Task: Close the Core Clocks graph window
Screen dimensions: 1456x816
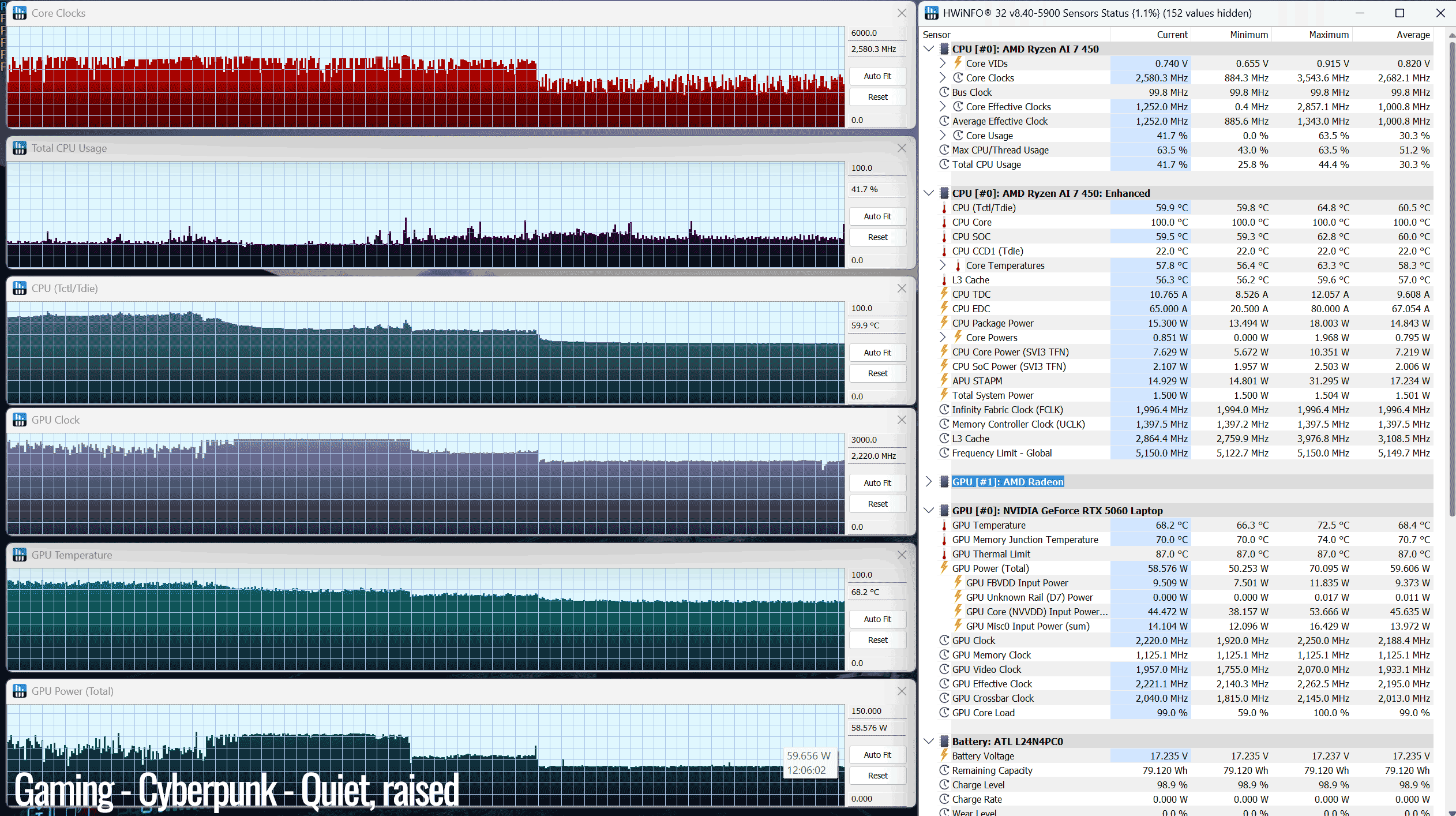Action: pyautogui.click(x=902, y=13)
